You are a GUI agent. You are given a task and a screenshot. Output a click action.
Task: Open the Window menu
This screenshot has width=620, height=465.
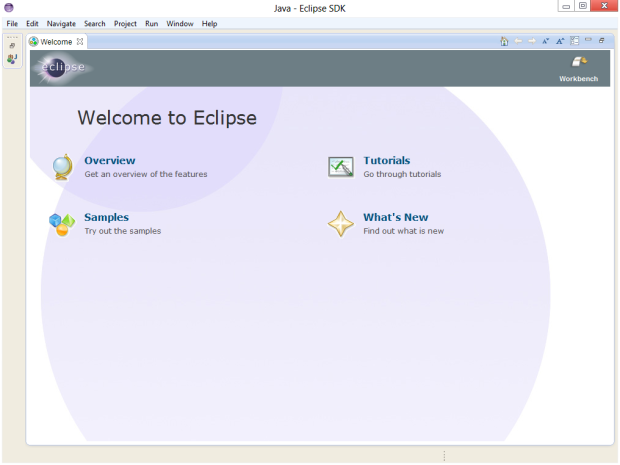[x=180, y=24]
